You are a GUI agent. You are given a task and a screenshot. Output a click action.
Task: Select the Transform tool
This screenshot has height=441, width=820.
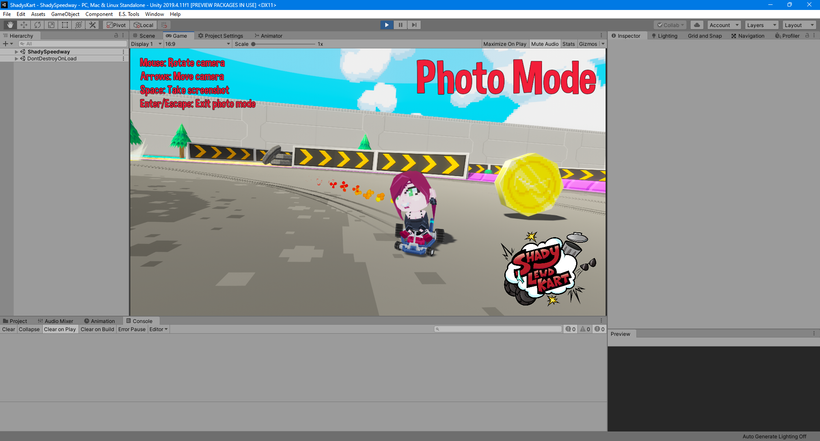[x=78, y=25]
